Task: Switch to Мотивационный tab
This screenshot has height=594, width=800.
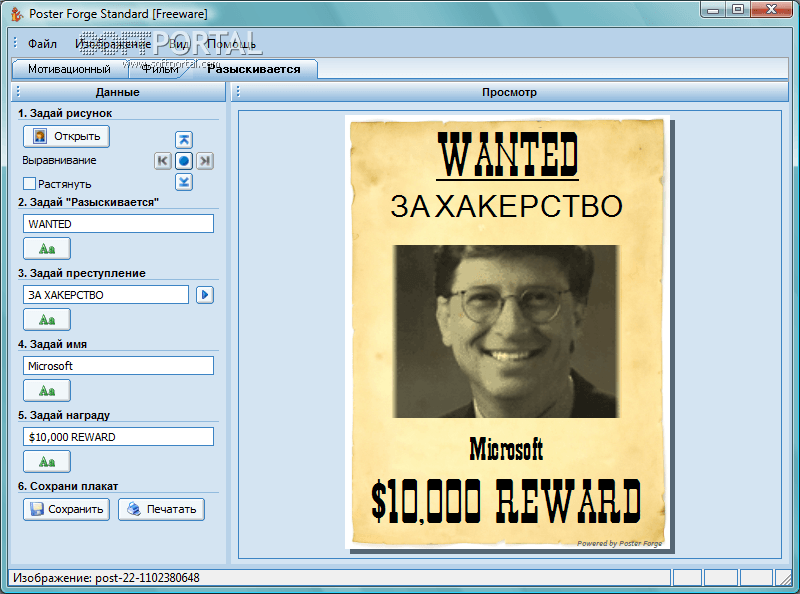Action: pos(69,69)
